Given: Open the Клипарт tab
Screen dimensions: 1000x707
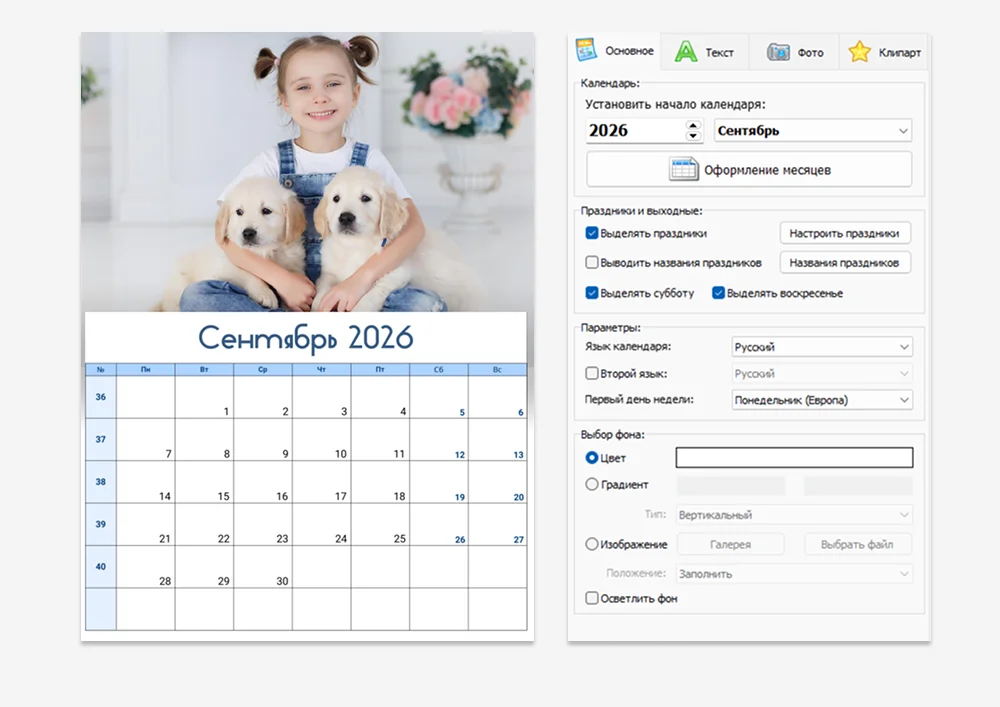Looking at the screenshot, I should (x=886, y=52).
